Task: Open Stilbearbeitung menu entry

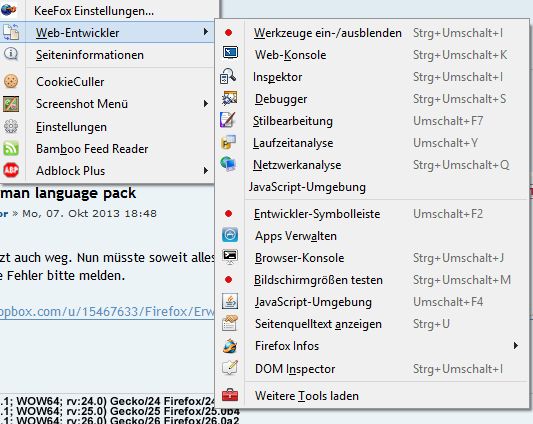Action: pyautogui.click(x=372, y=121)
